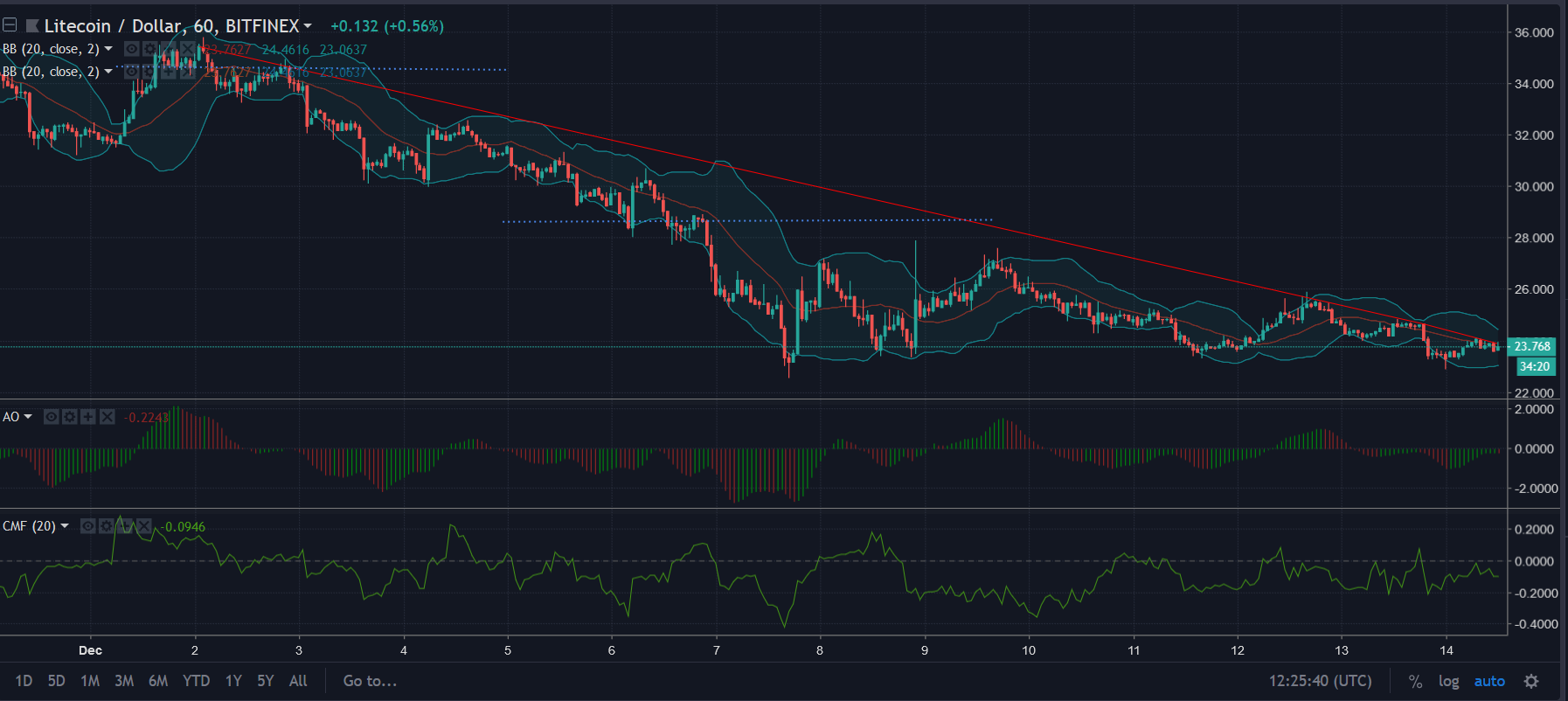Click the 7 date label on time axis
The width and height of the screenshot is (1568, 701).
click(x=717, y=649)
